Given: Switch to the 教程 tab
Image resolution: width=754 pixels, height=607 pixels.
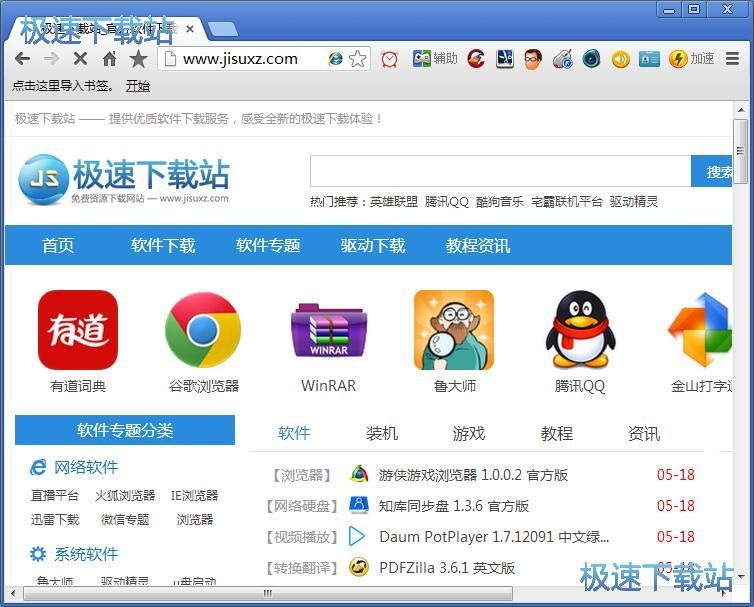Looking at the screenshot, I should [x=556, y=433].
